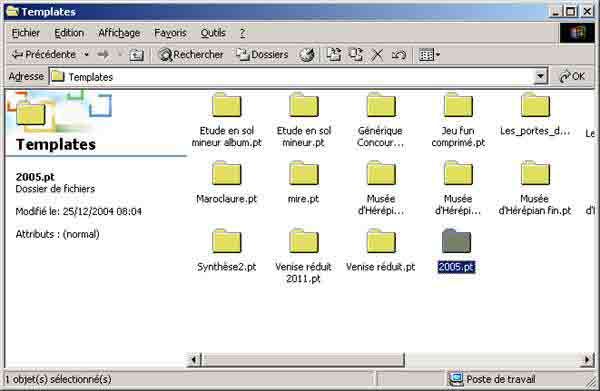Open the Favoris menu
The width and height of the screenshot is (600, 391).
click(170, 33)
